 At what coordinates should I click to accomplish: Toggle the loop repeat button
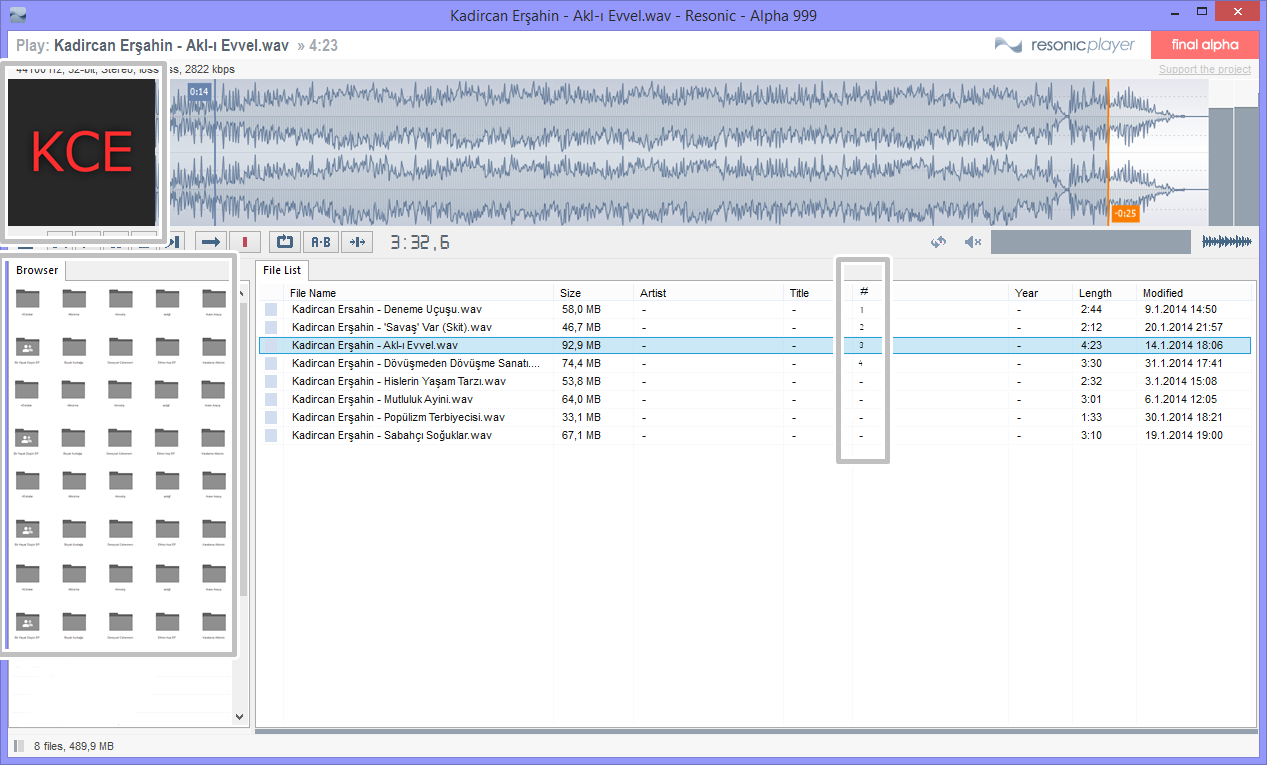pyautogui.click(x=284, y=242)
